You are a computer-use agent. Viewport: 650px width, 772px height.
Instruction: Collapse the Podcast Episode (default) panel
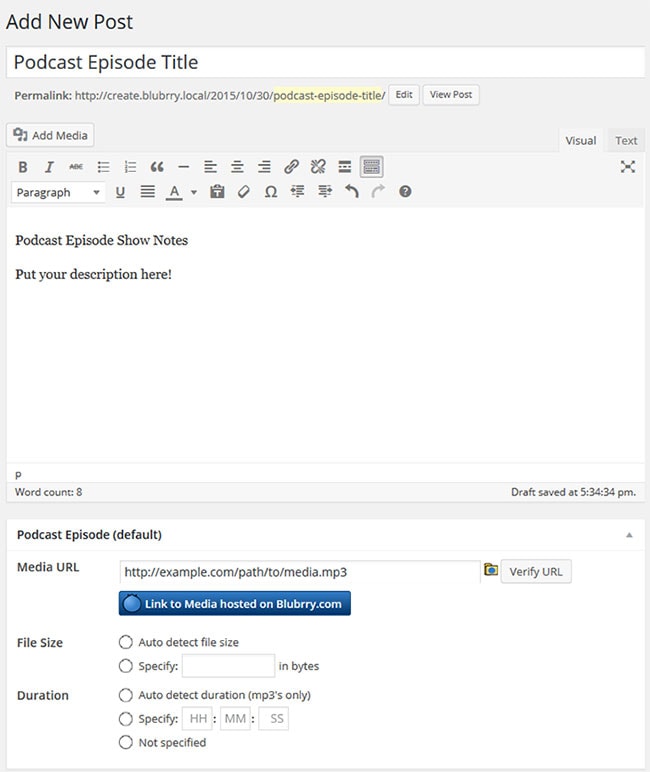click(x=629, y=535)
